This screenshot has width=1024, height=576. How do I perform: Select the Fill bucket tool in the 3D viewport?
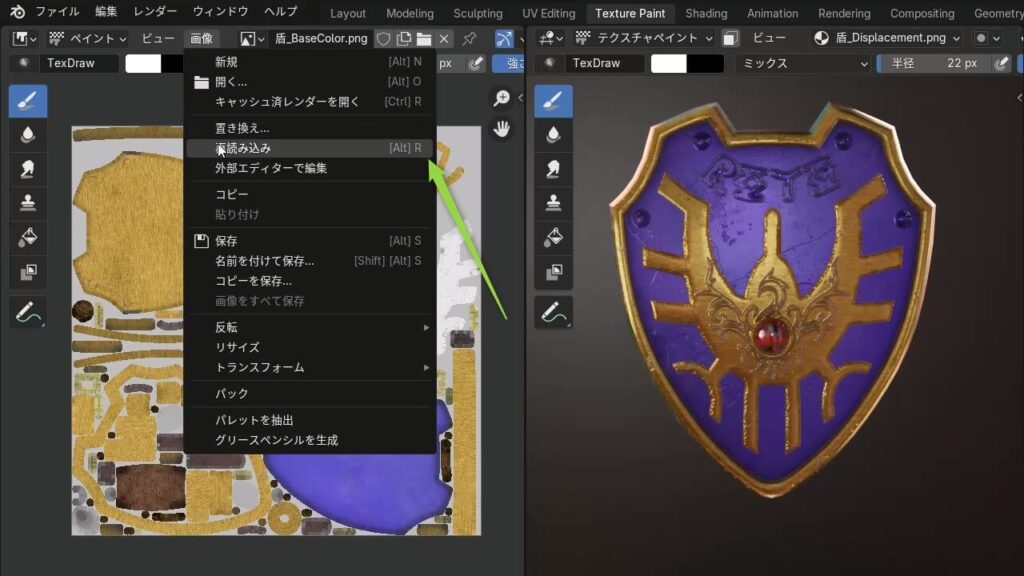click(x=553, y=237)
